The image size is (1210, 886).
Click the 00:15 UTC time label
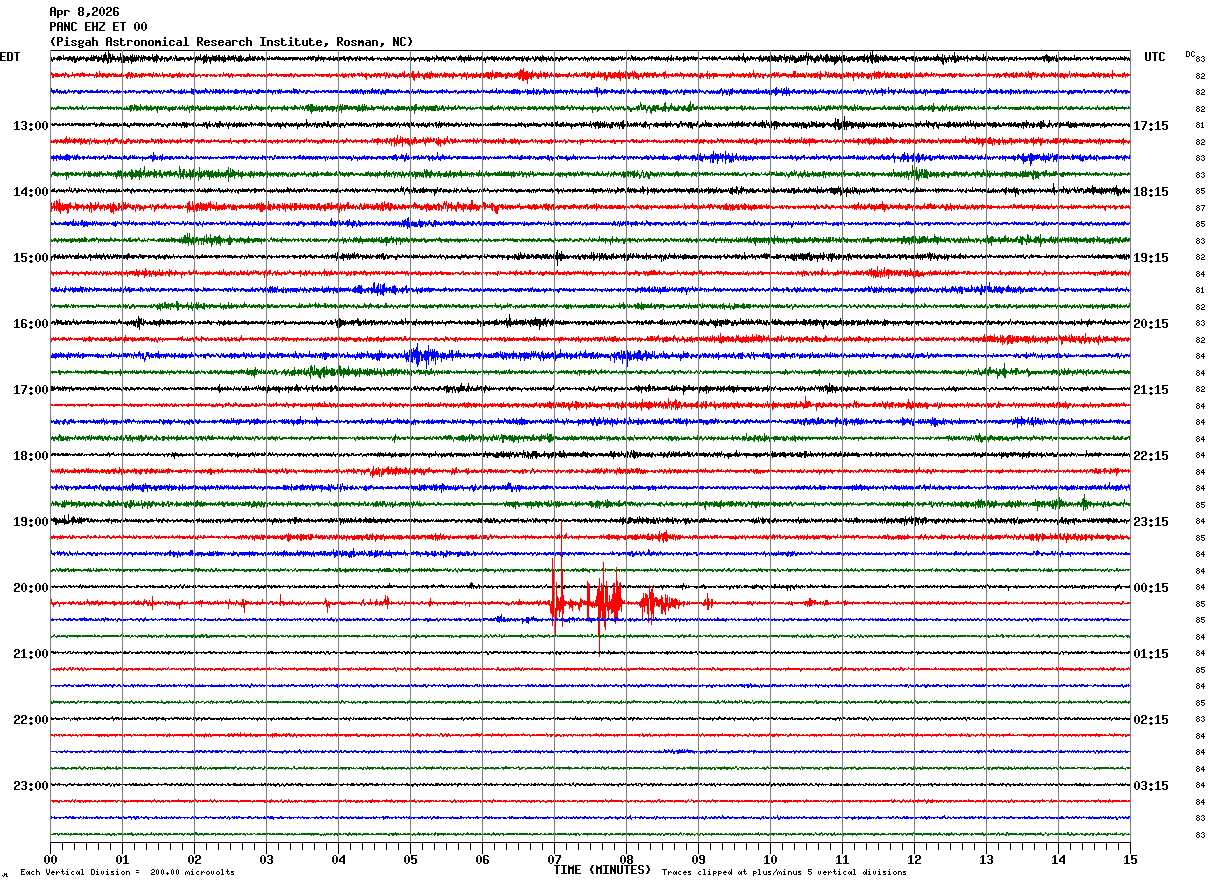pos(1151,588)
